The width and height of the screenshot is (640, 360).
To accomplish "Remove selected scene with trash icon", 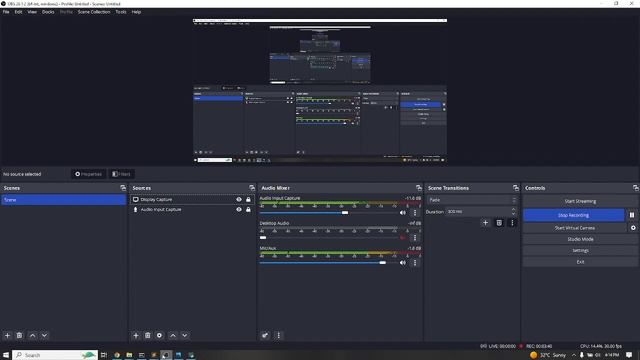I will click(x=19, y=336).
